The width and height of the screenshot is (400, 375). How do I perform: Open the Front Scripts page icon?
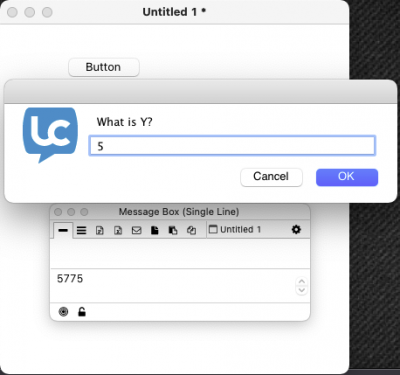(155, 230)
